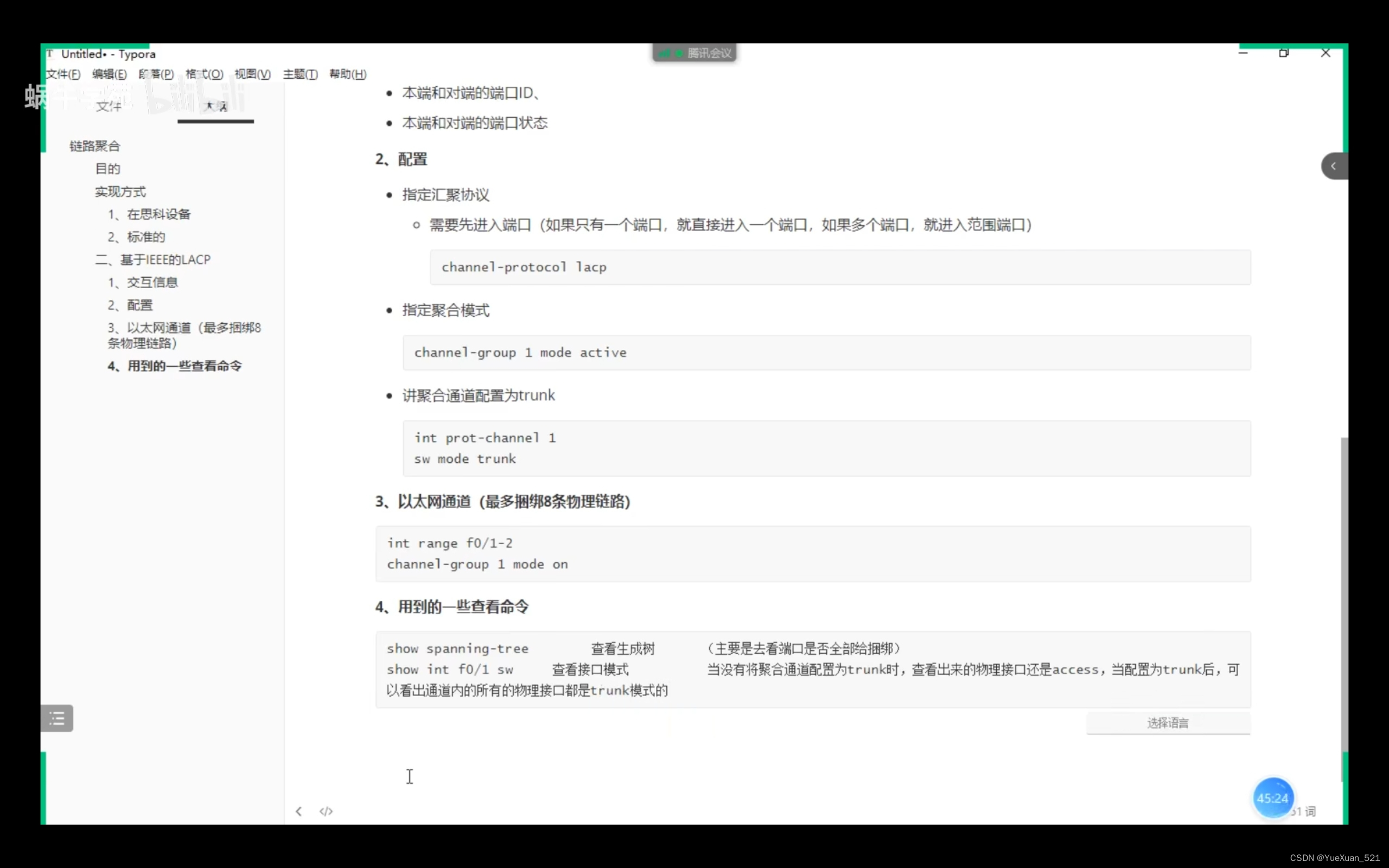The width and height of the screenshot is (1389, 868).
Task: Jump to 3、以太网通道 outline entry
Action: point(184,335)
